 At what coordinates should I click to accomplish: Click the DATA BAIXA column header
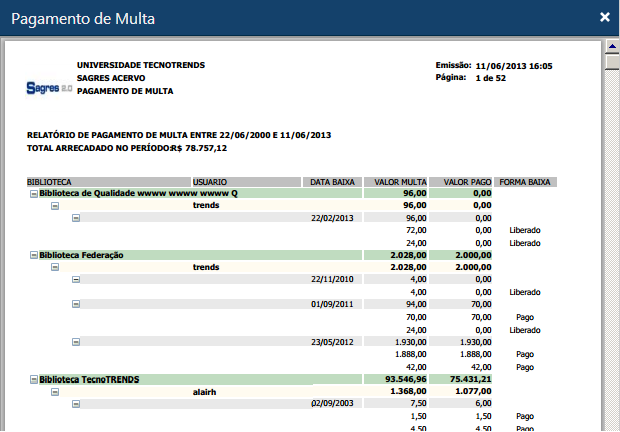pyautogui.click(x=331, y=182)
